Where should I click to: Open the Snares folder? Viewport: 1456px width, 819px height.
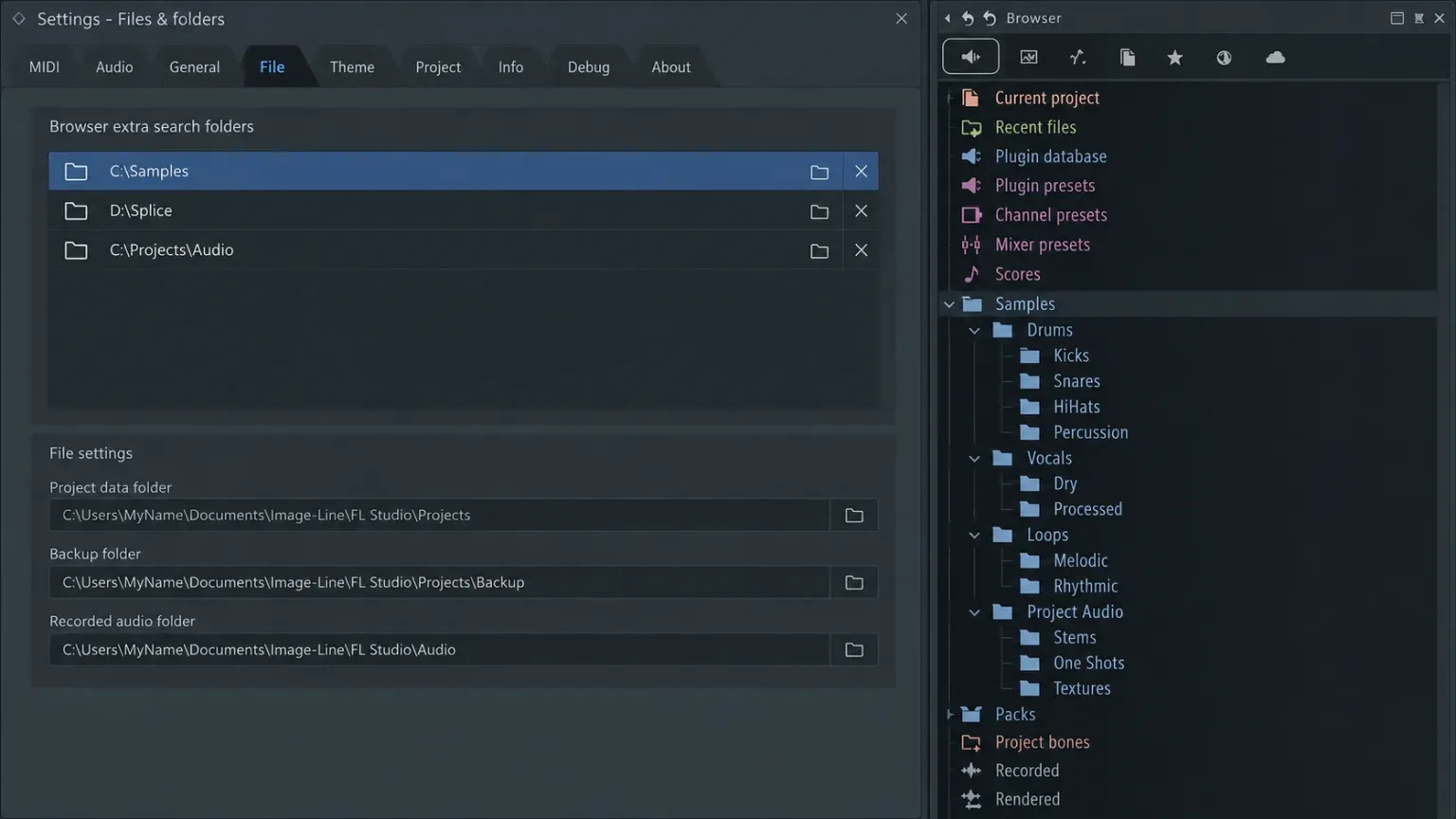(x=1077, y=381)
